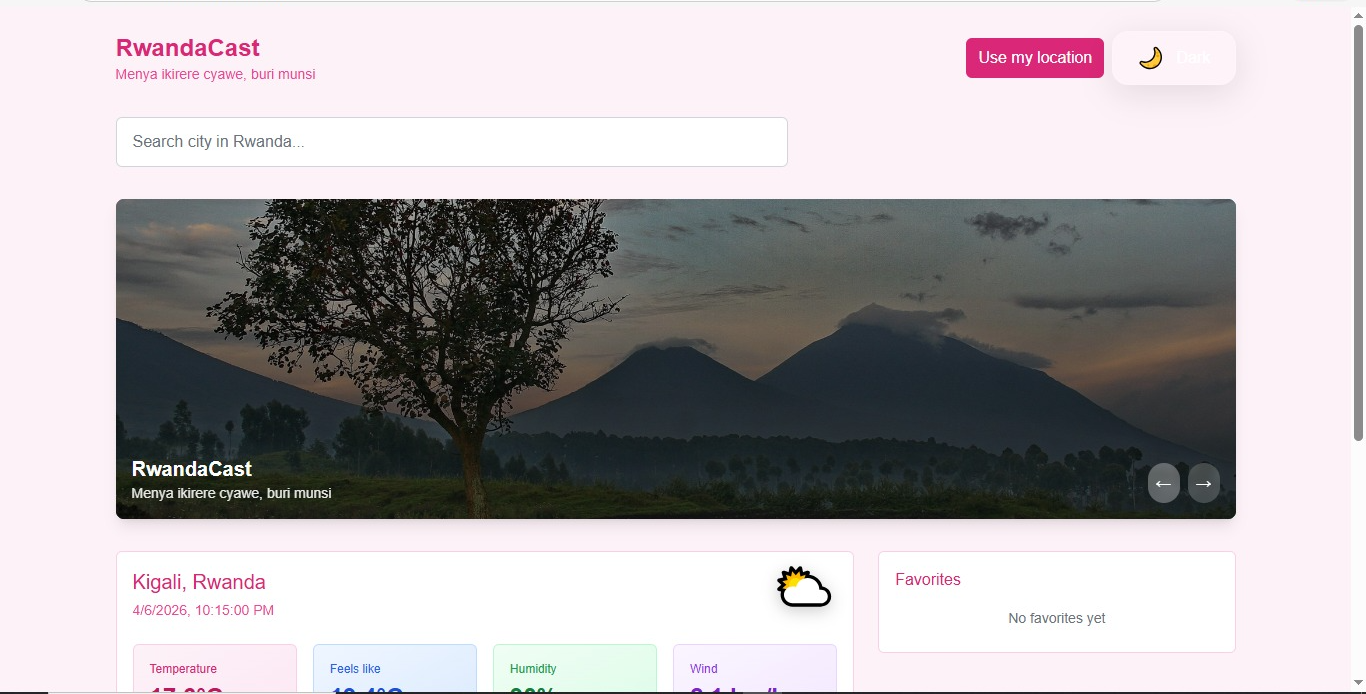Toggle the Dark theme switch
The height and width of the screenshot is (694, 1366).
[1174, 58]
